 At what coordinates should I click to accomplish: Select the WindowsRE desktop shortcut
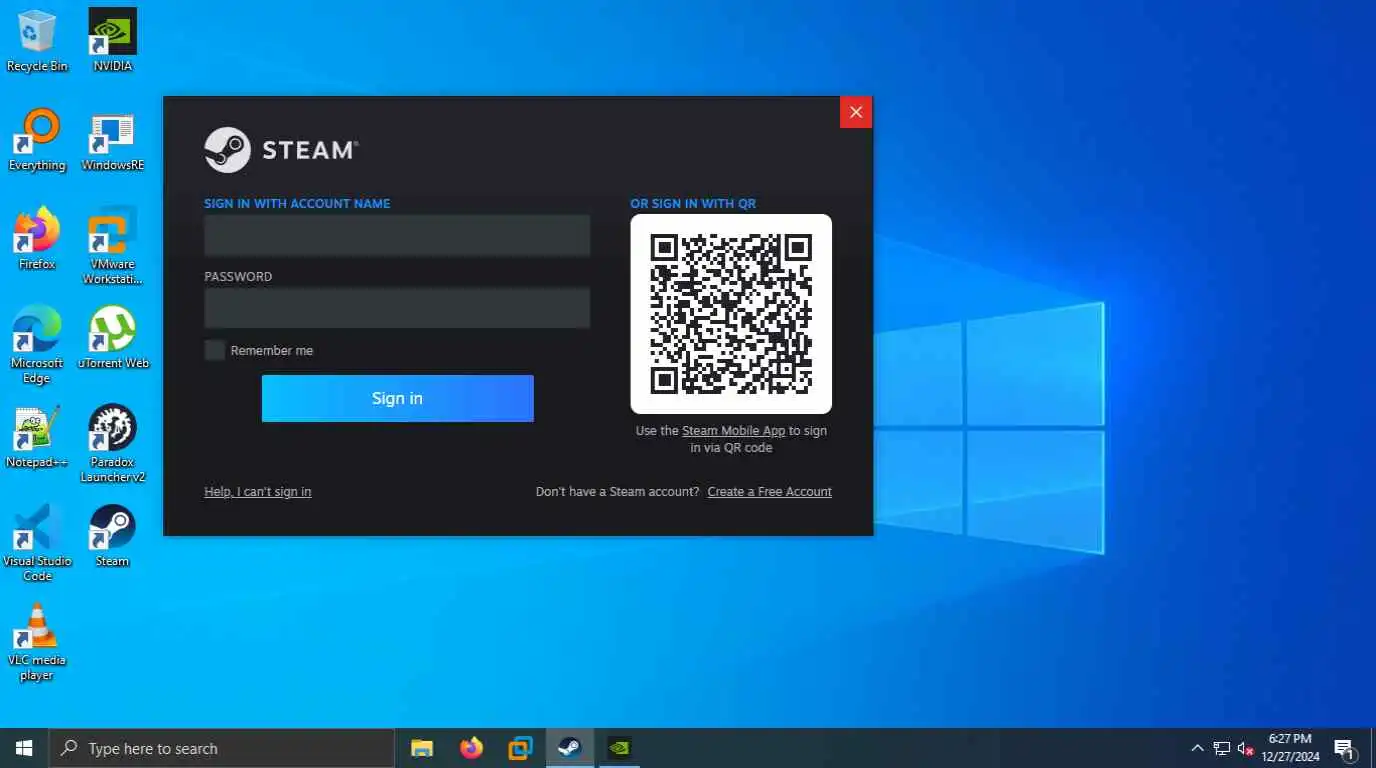[113, 140]
